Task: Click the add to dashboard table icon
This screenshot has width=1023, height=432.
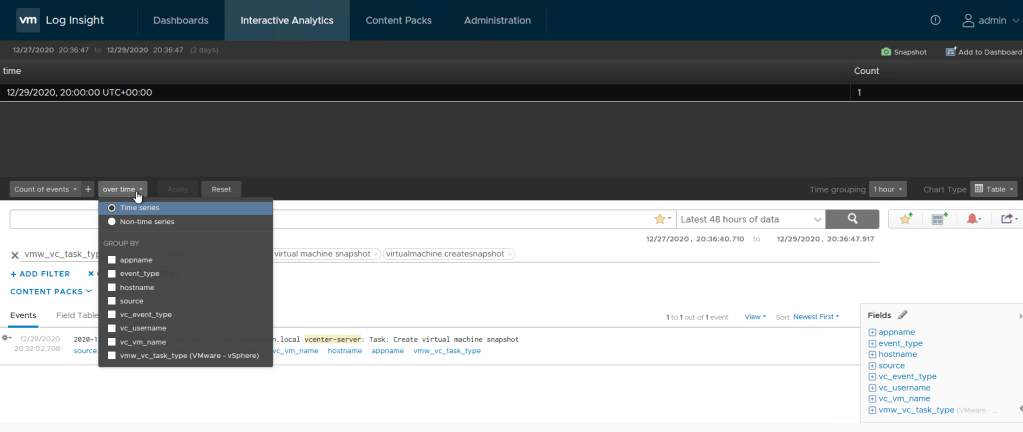Action: (938, 219)
